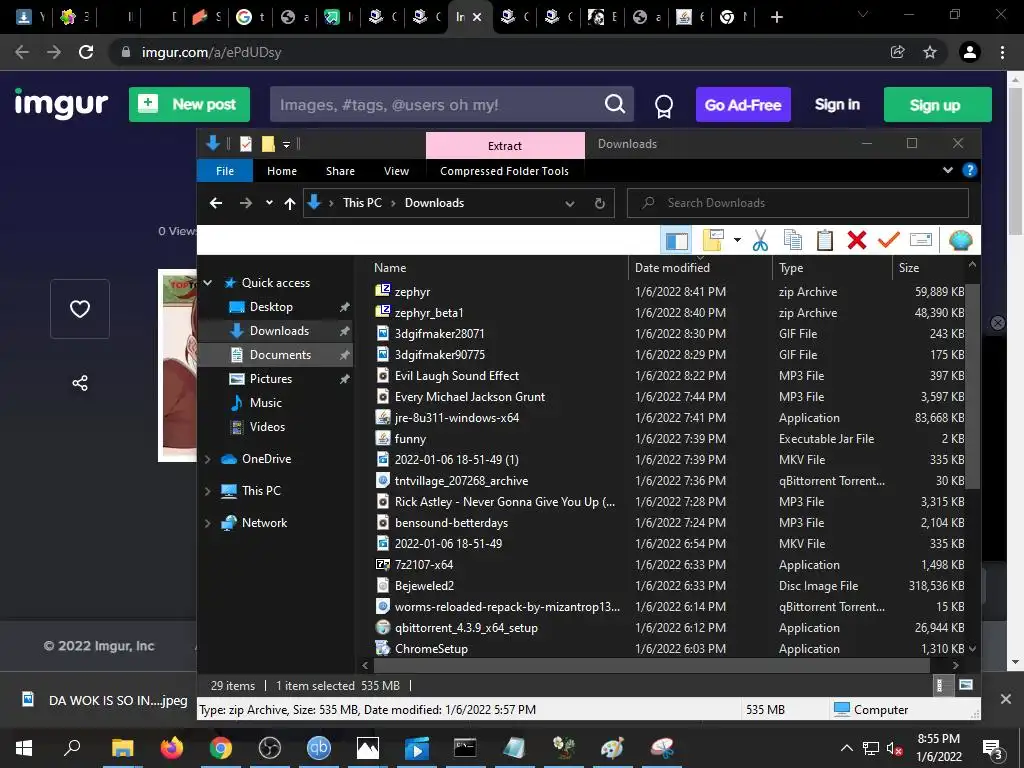Click the heart favorite icon on imgur
This screenshot has height=768, width=1024.
coord(80,309)
